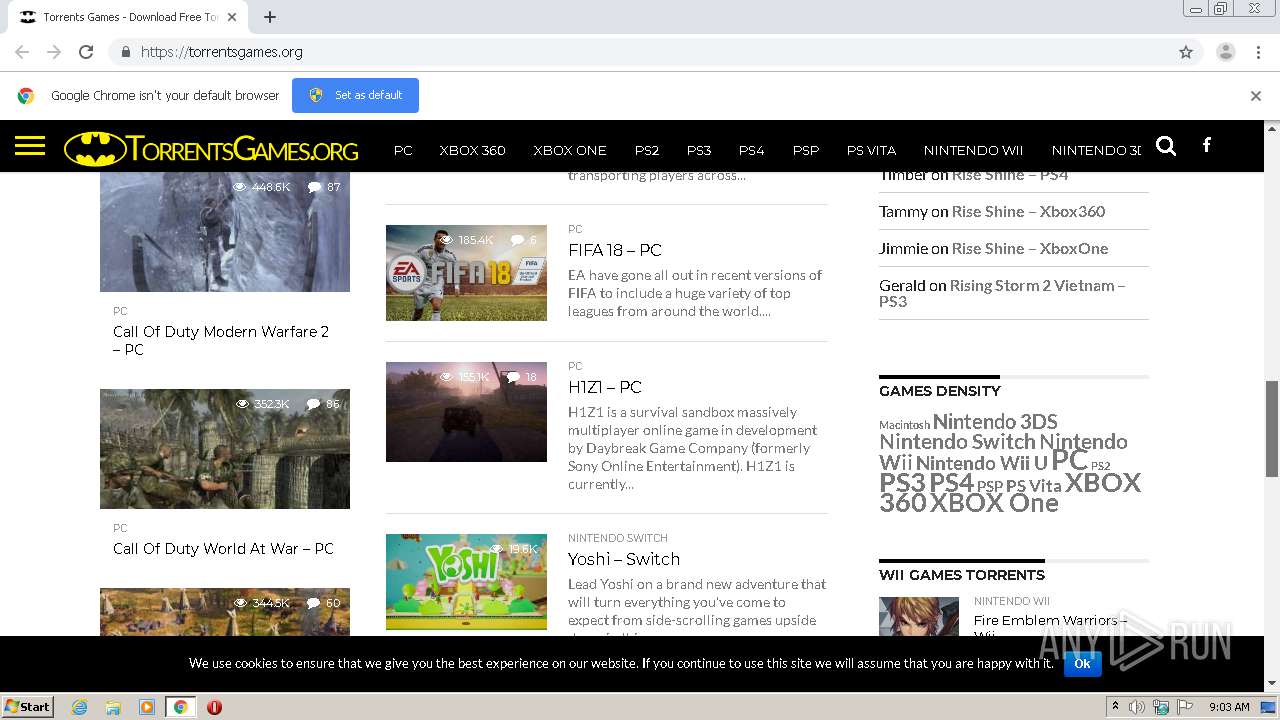This screenshot has height=720, width=1280.
Task: Show hidden tray icons arrow
Action: 1115,707
